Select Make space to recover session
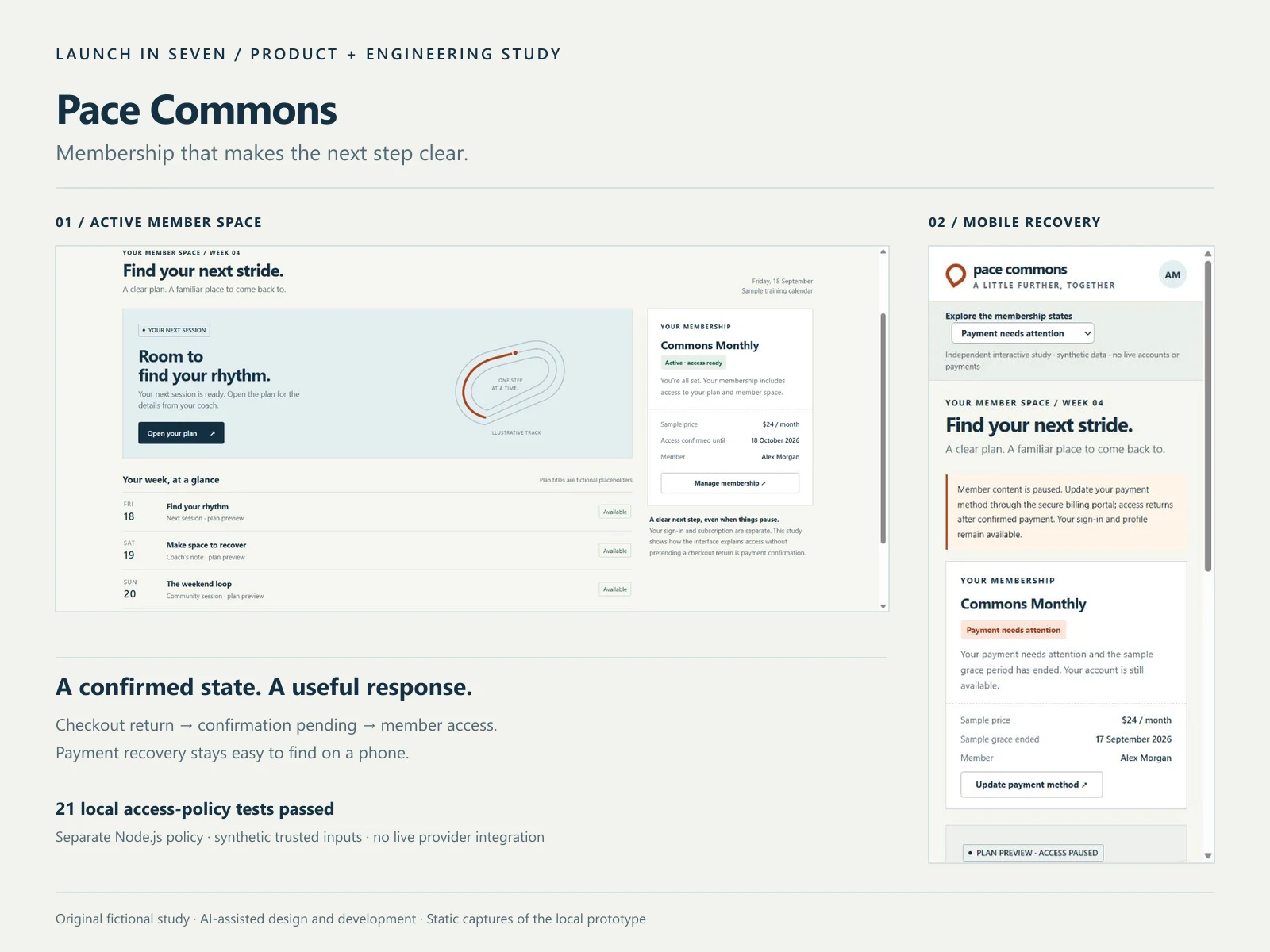 coord(377,551)
